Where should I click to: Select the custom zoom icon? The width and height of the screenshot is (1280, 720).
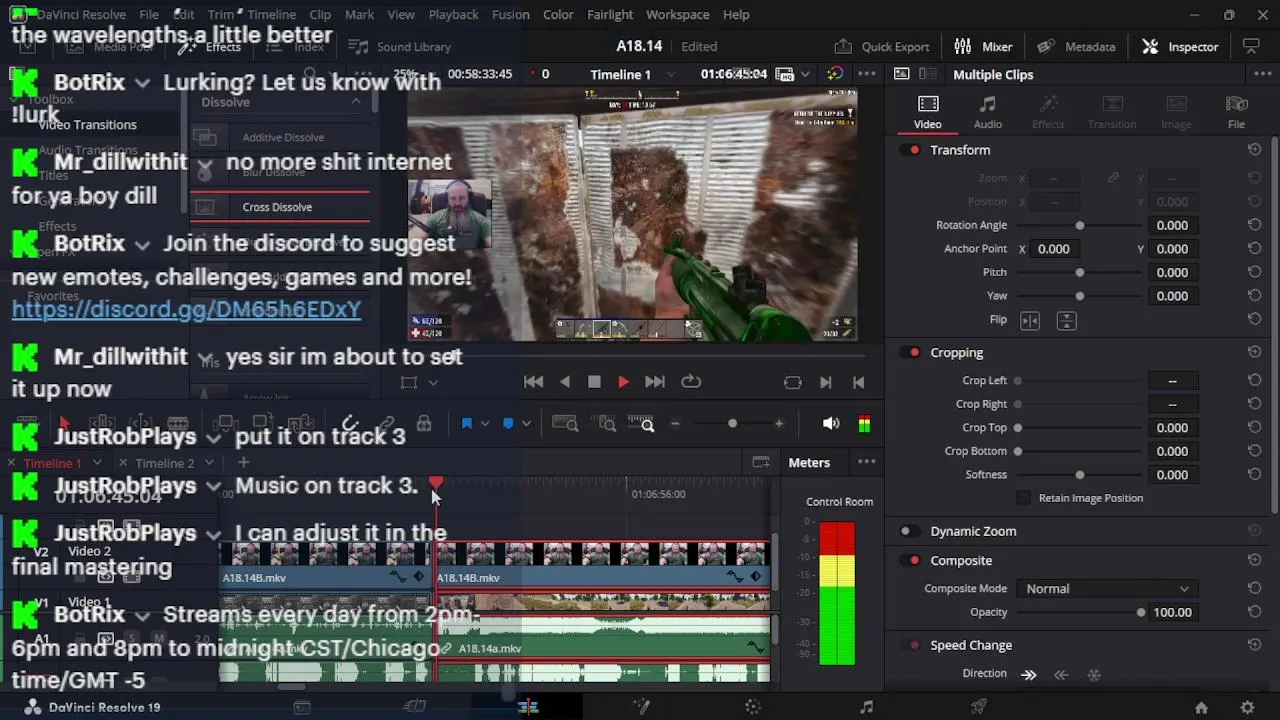[x=641, y=424]
